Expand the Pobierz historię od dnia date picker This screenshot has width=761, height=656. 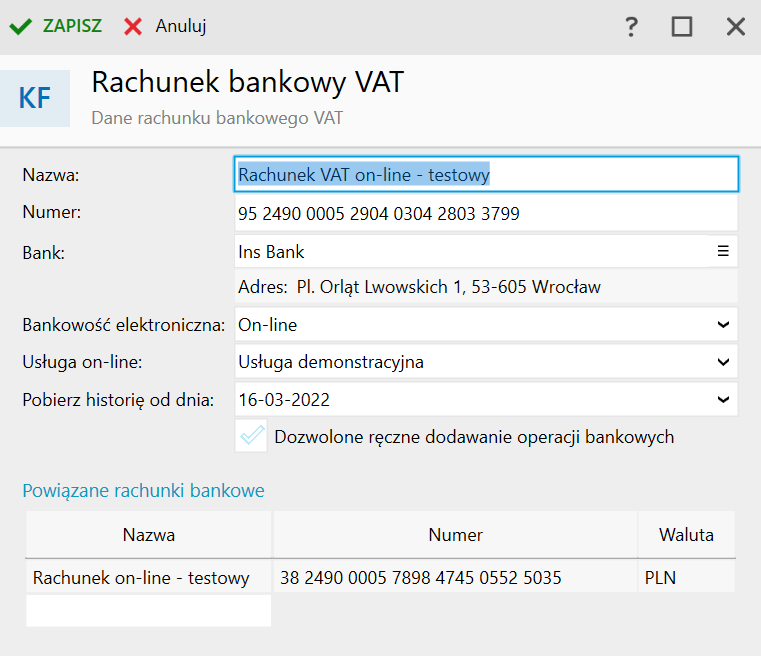coord(723,399)
